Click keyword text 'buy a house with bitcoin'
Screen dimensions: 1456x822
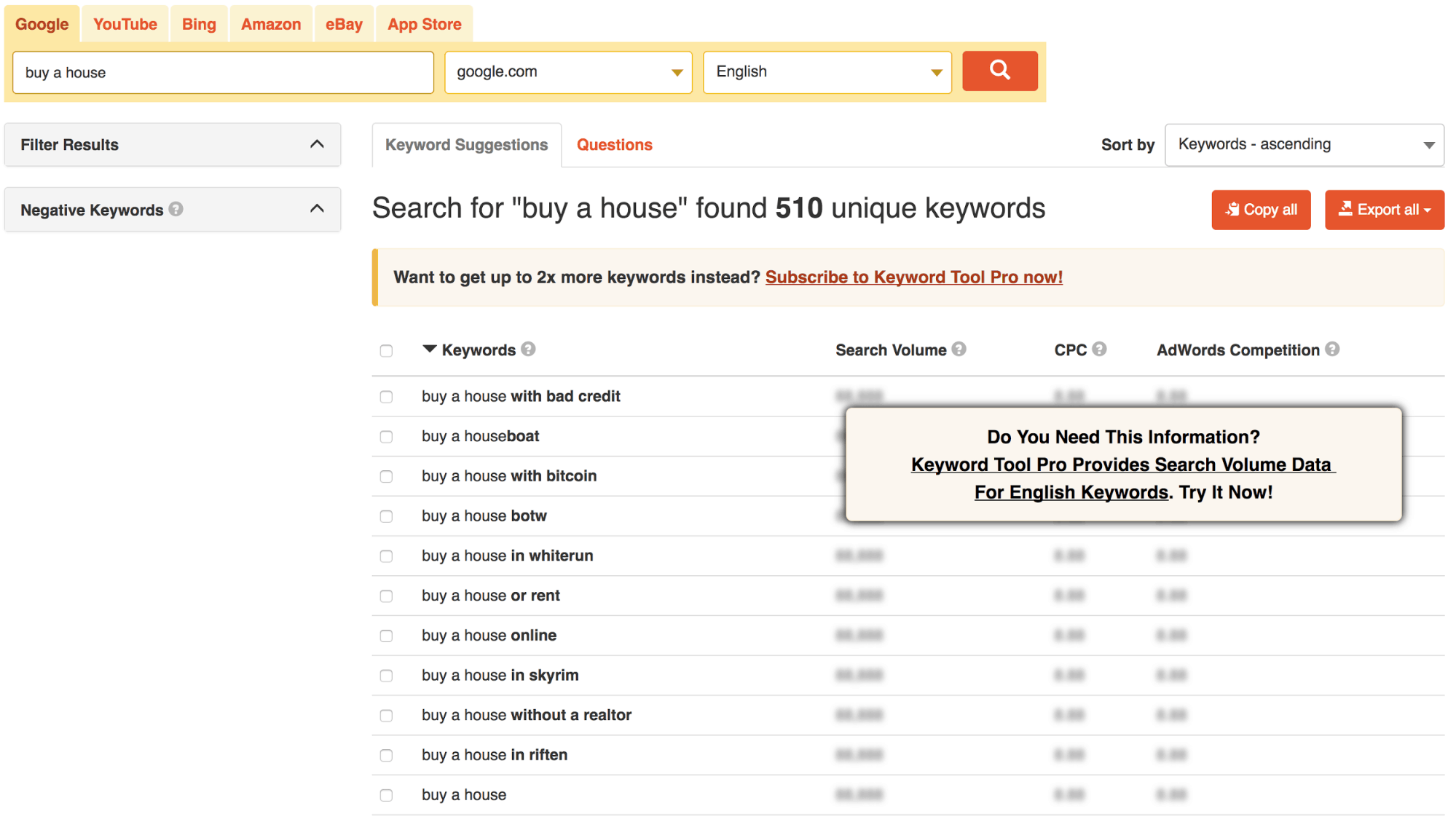coord(509,476)
